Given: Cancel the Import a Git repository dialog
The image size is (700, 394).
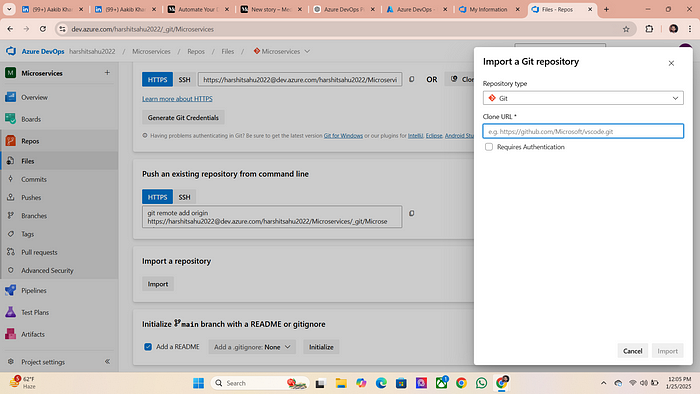Looking at the screenshot, I should click(x=632, y=351).
